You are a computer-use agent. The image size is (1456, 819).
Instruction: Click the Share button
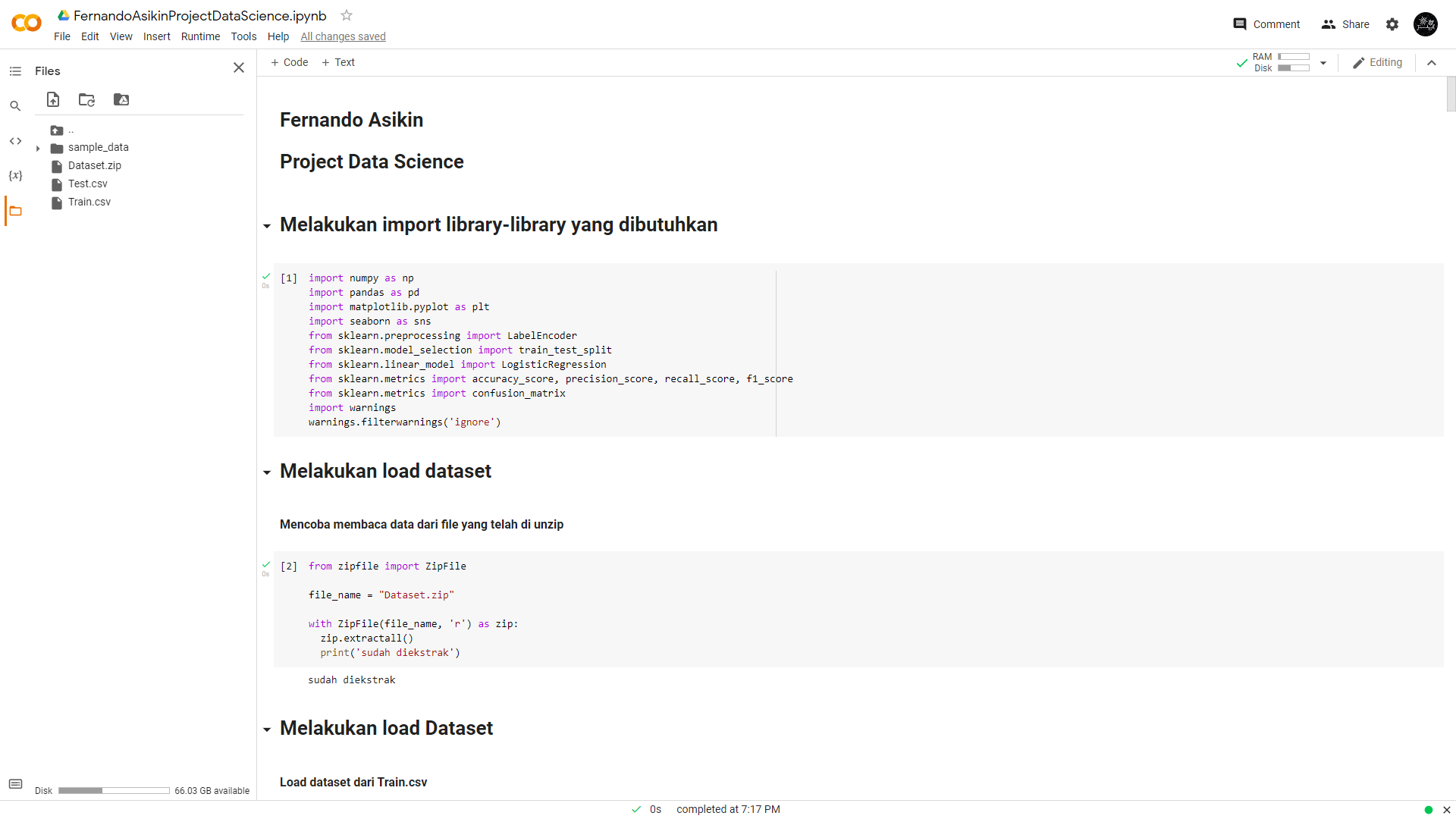[x=1345, y=24]
